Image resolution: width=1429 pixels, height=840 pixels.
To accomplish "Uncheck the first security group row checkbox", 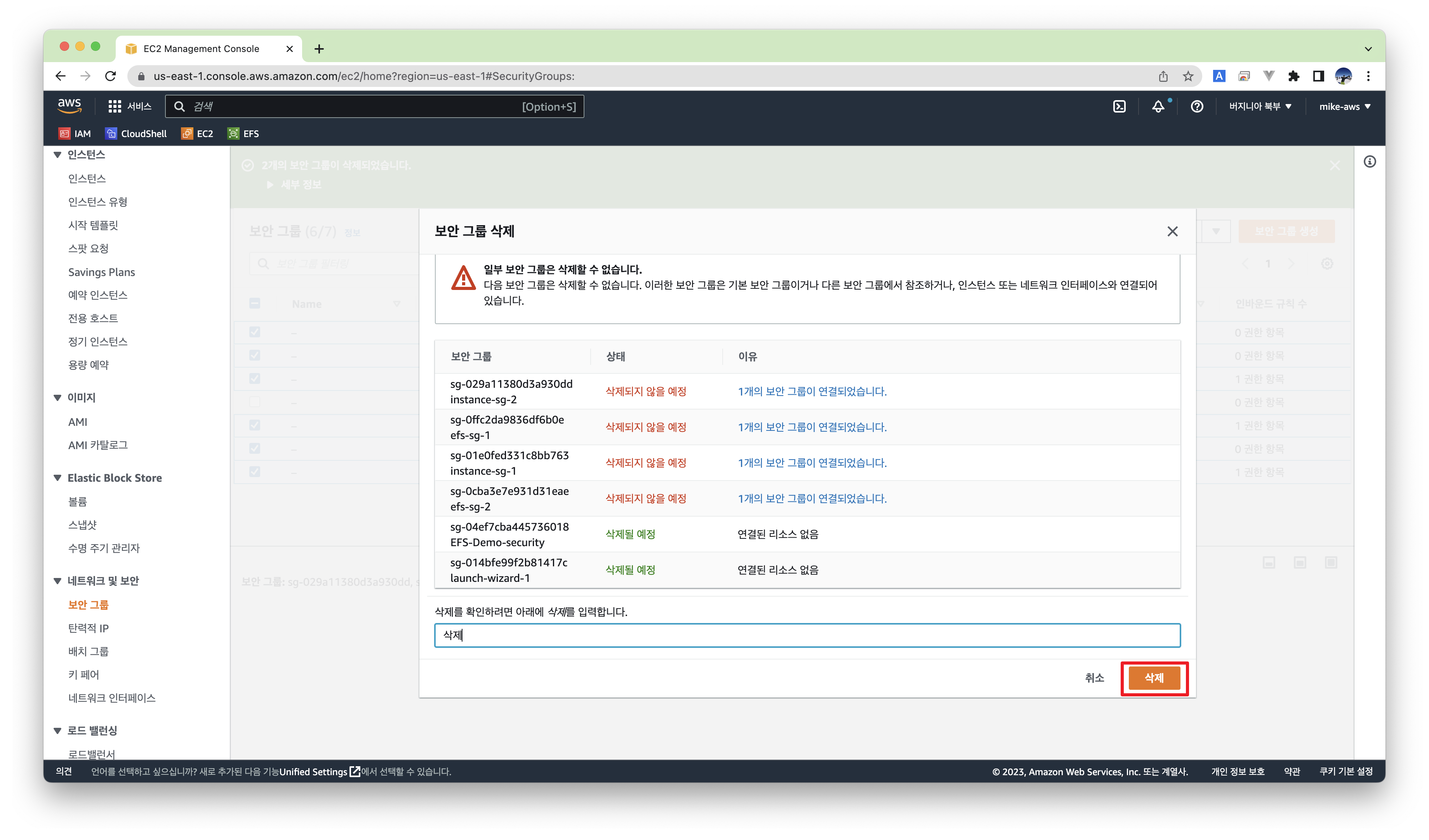I will point(255,332).
